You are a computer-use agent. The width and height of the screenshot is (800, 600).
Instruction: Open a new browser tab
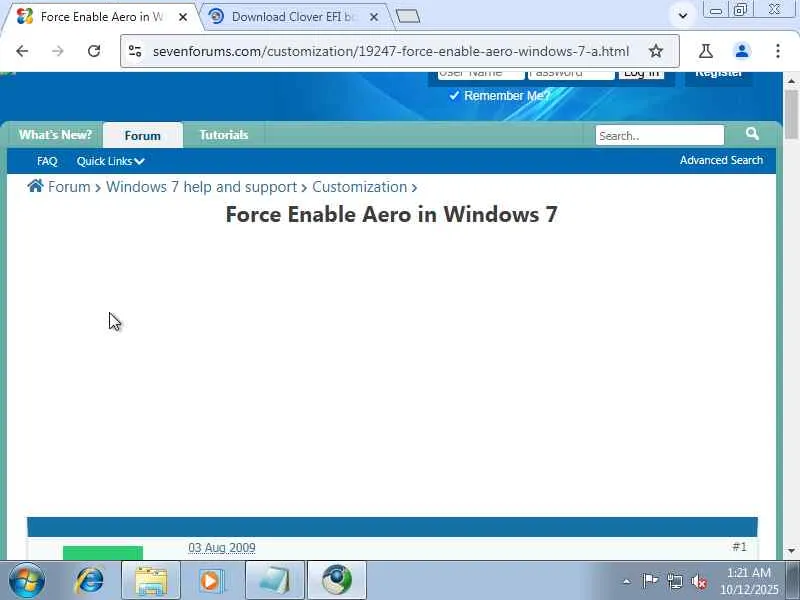(408, 16)
